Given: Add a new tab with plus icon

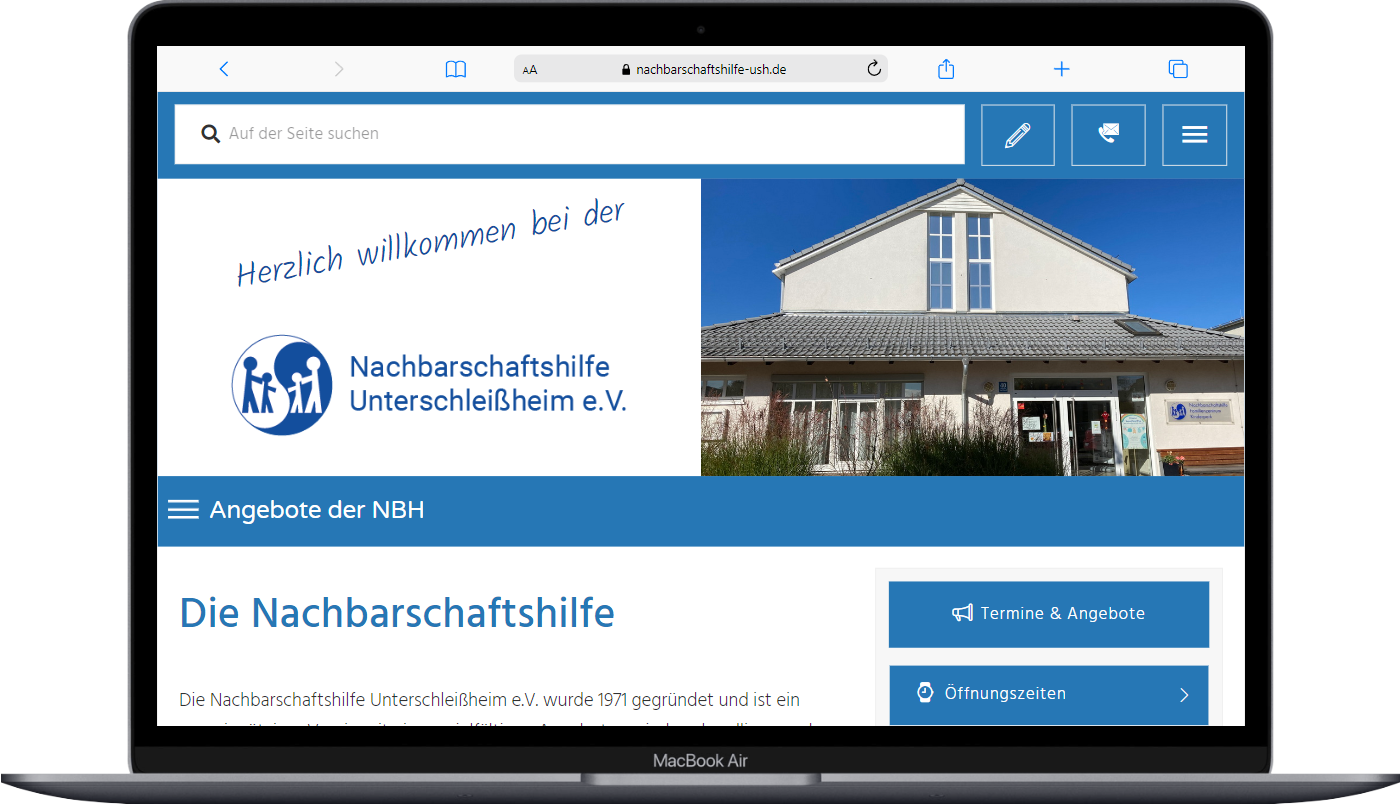Looking at the screenshot, I should [1062, 69].
